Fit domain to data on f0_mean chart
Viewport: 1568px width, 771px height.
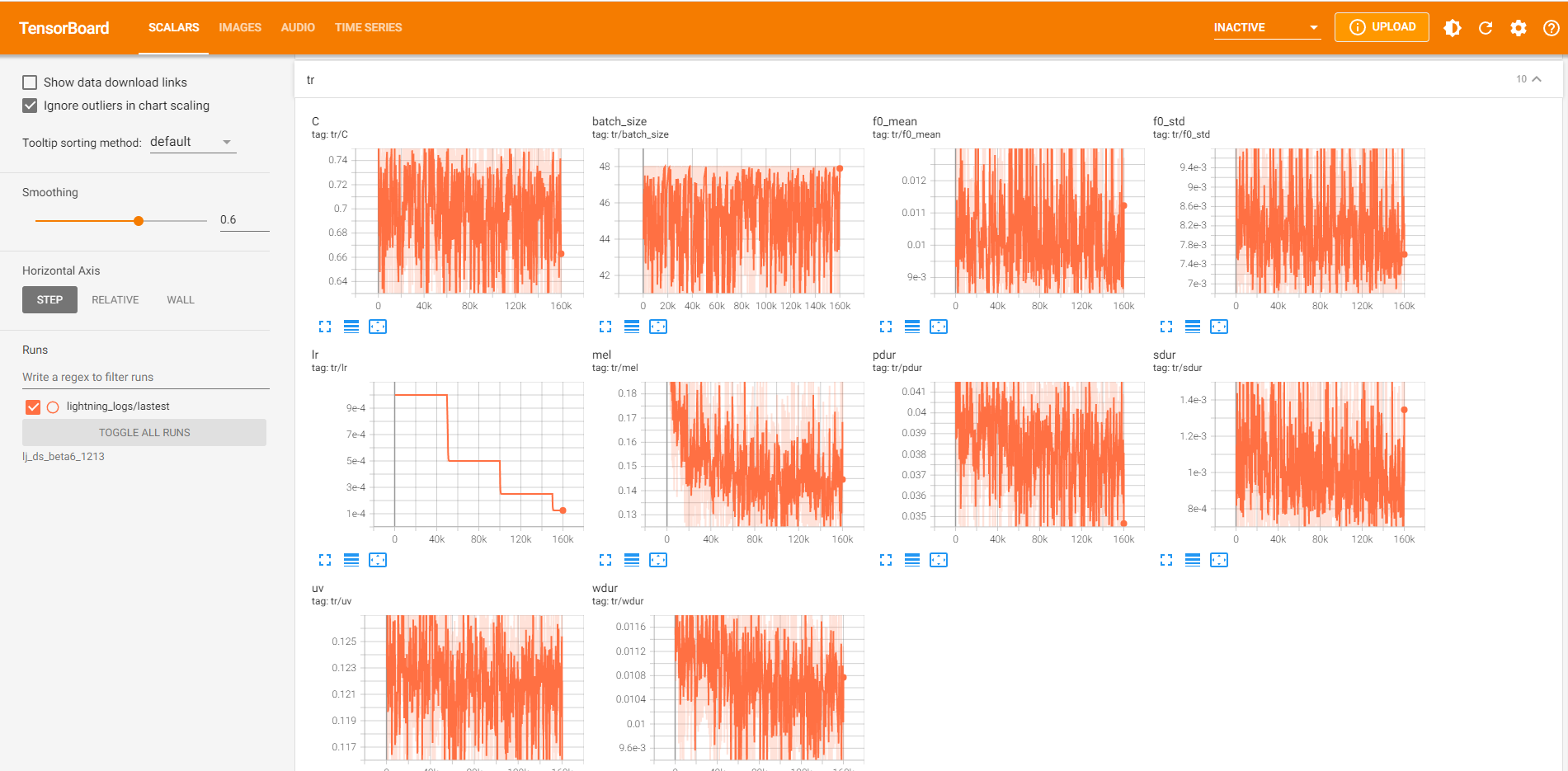(x=939, y=327)
